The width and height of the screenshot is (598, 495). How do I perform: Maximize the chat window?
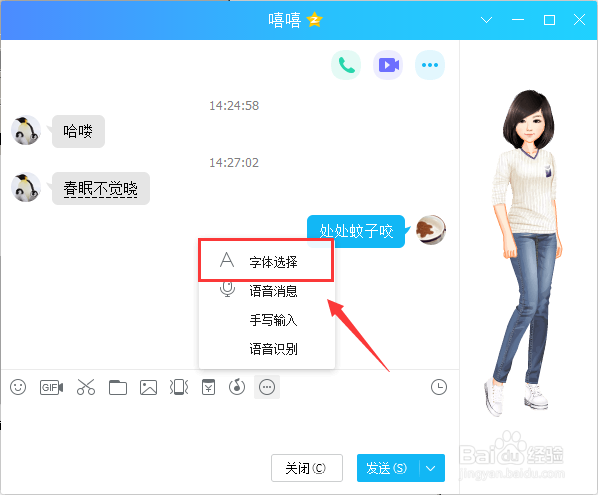[x=549, y=20]
